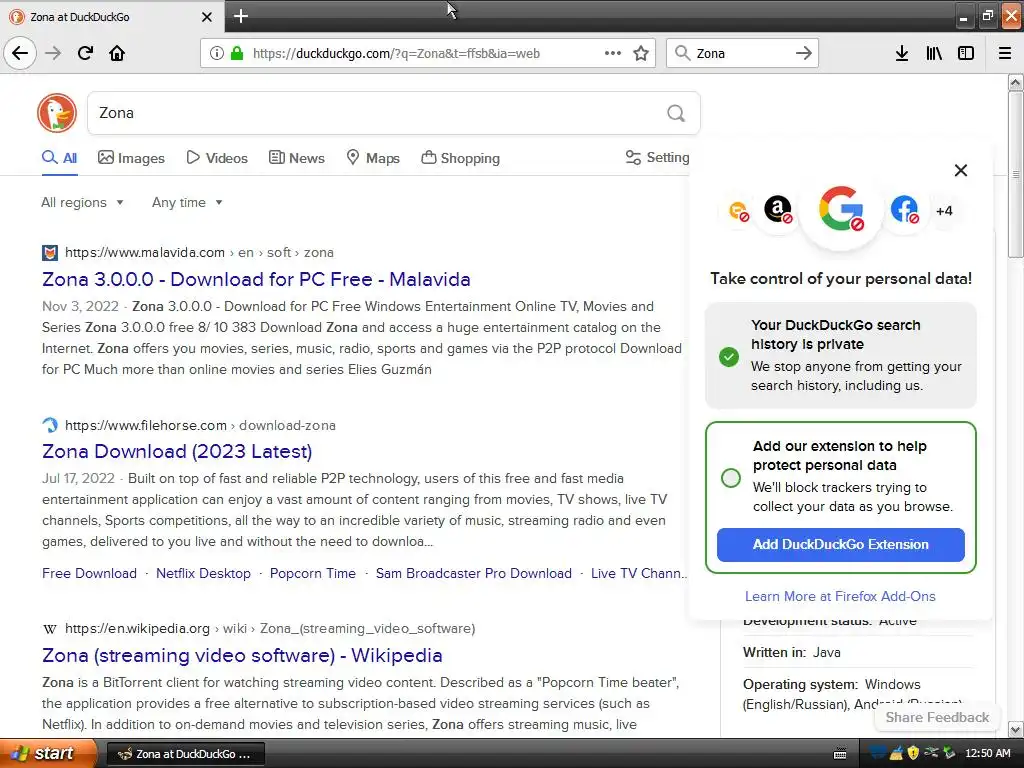This screenshot has width=1024, height=768.
Task: Open the Firefox hamburger menu
Action: (1005, 53)
